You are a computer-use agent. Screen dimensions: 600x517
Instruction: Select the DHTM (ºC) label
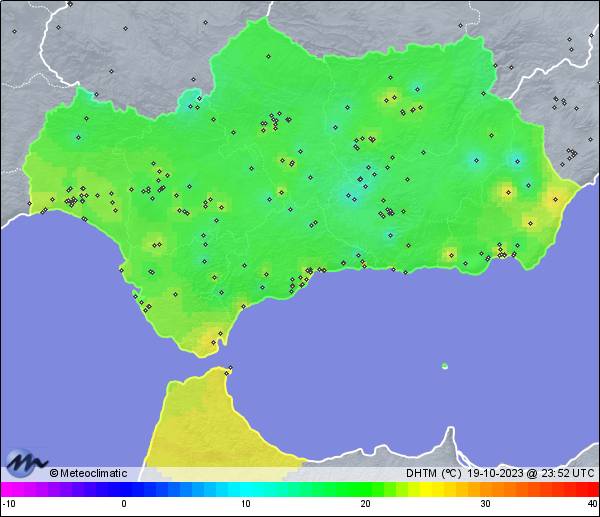point(434,473)
